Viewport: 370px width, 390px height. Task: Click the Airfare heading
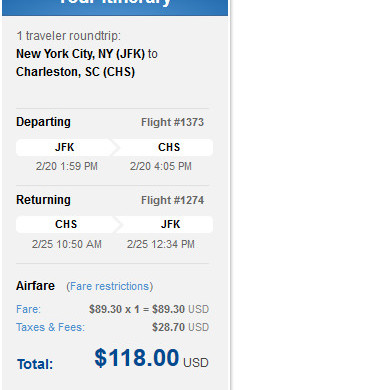click(x=35, y=286)
